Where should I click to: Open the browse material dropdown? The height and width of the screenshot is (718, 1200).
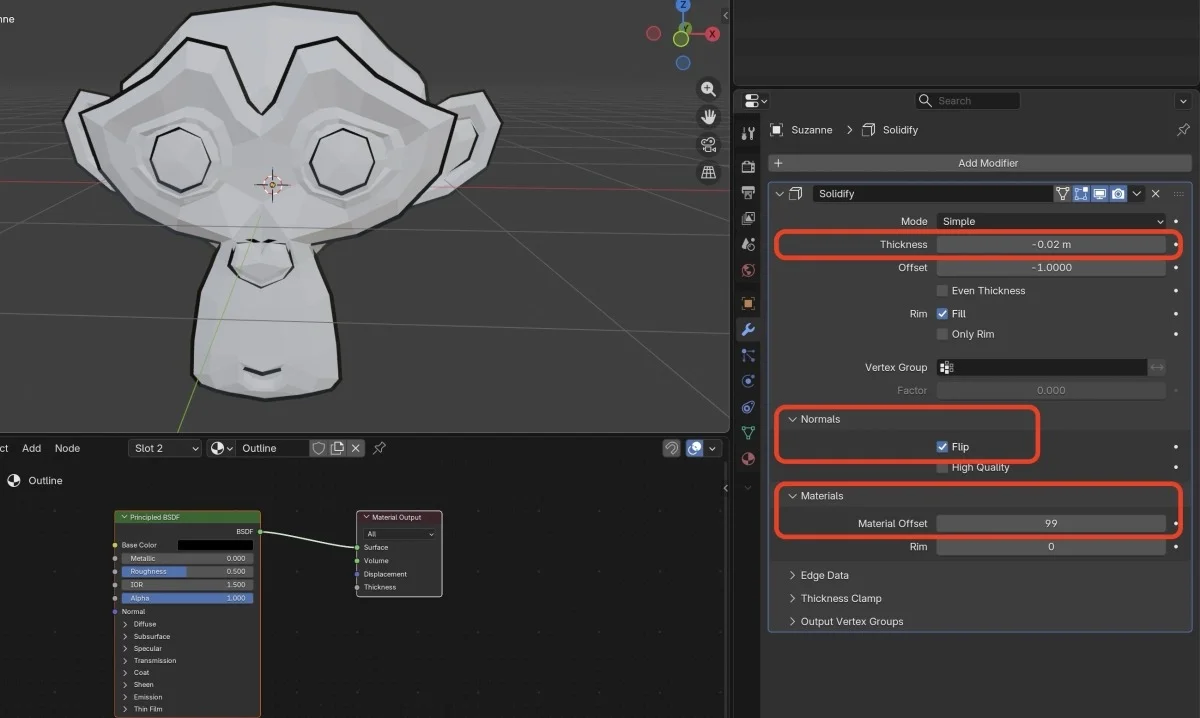click(x=220, y=448)
